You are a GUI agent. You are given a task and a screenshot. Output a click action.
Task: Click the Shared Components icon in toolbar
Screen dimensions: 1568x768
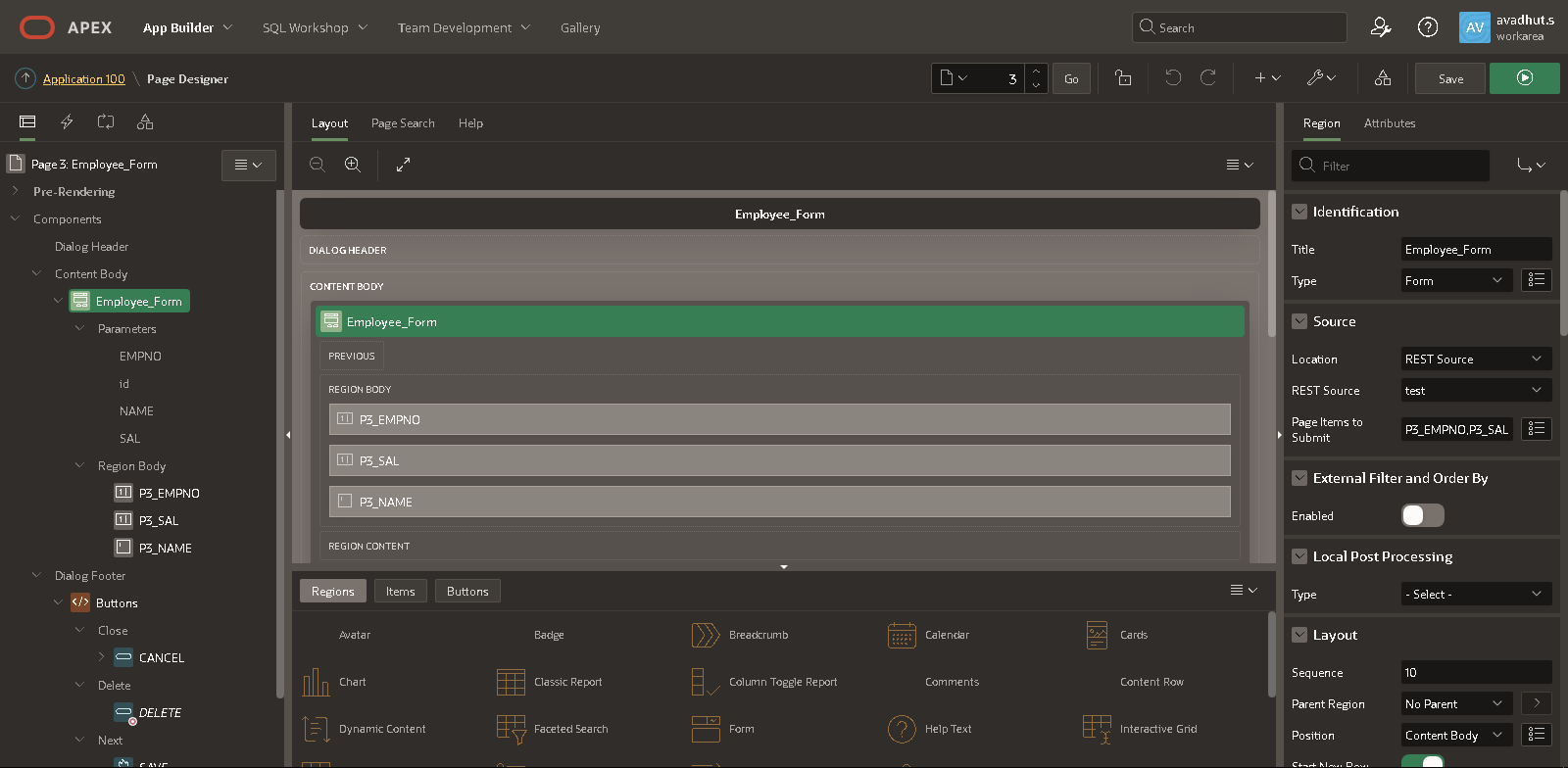pyautogui.click(x=1383, y=78)
